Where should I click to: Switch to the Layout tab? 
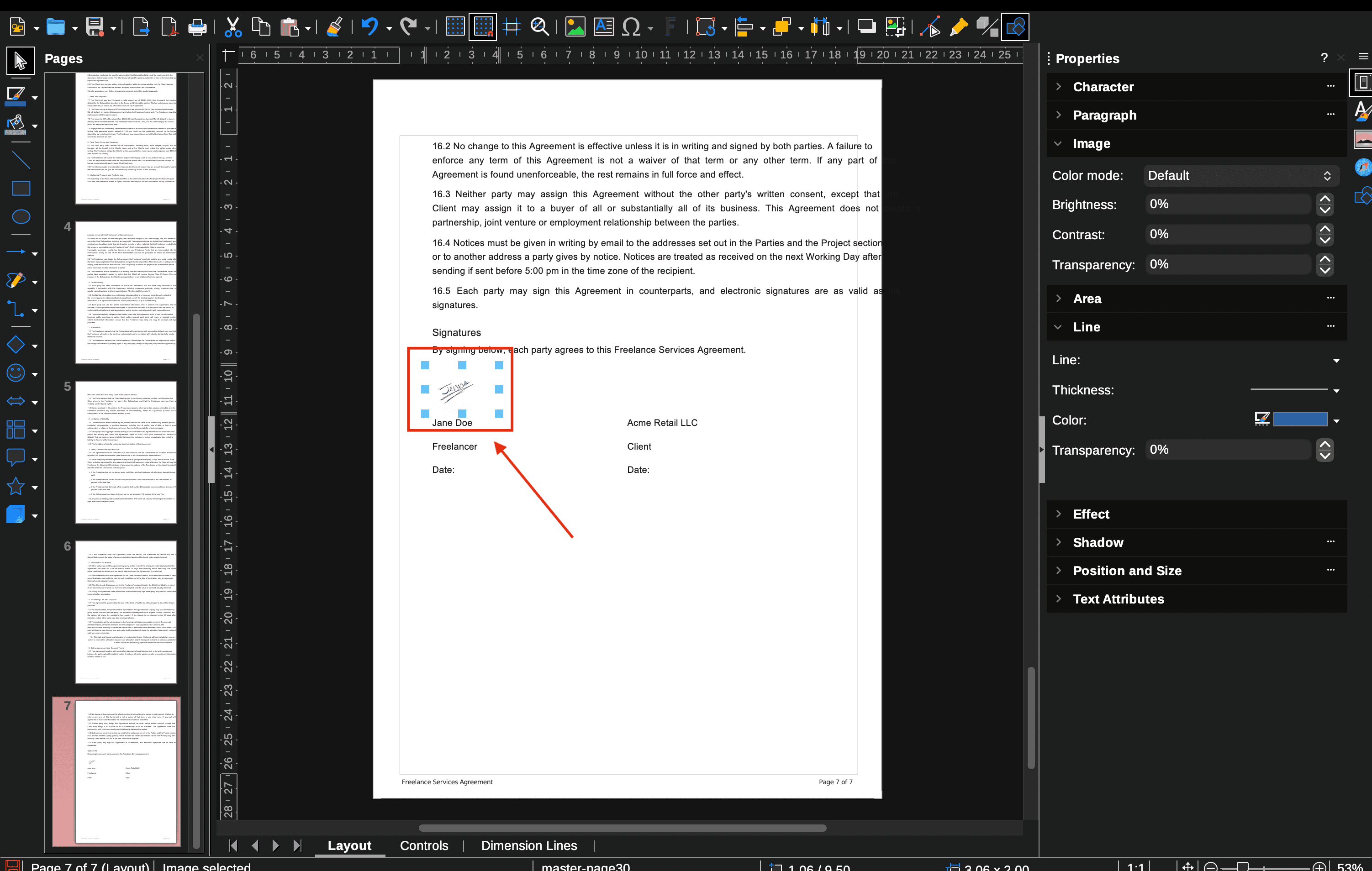349,845
